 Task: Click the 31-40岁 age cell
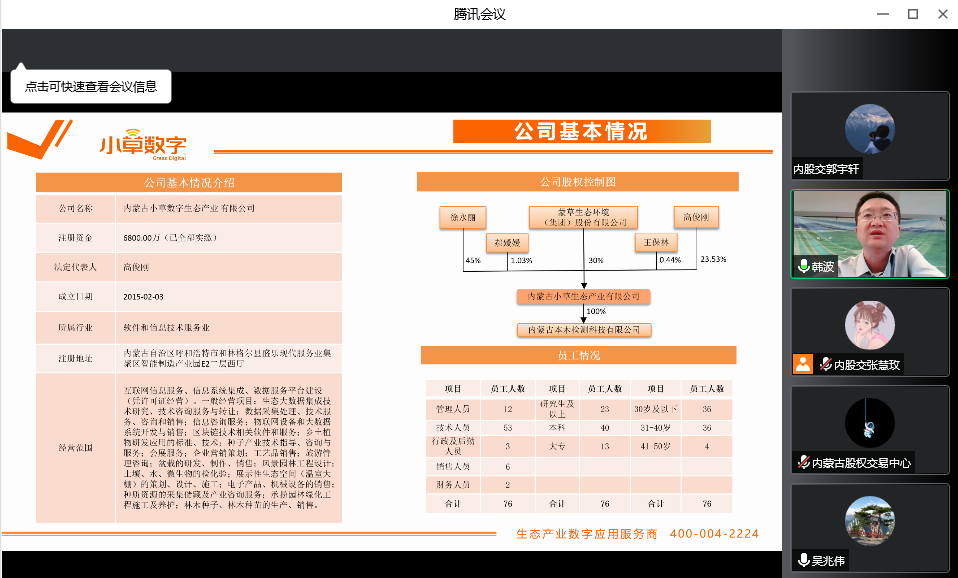point(656,428)
